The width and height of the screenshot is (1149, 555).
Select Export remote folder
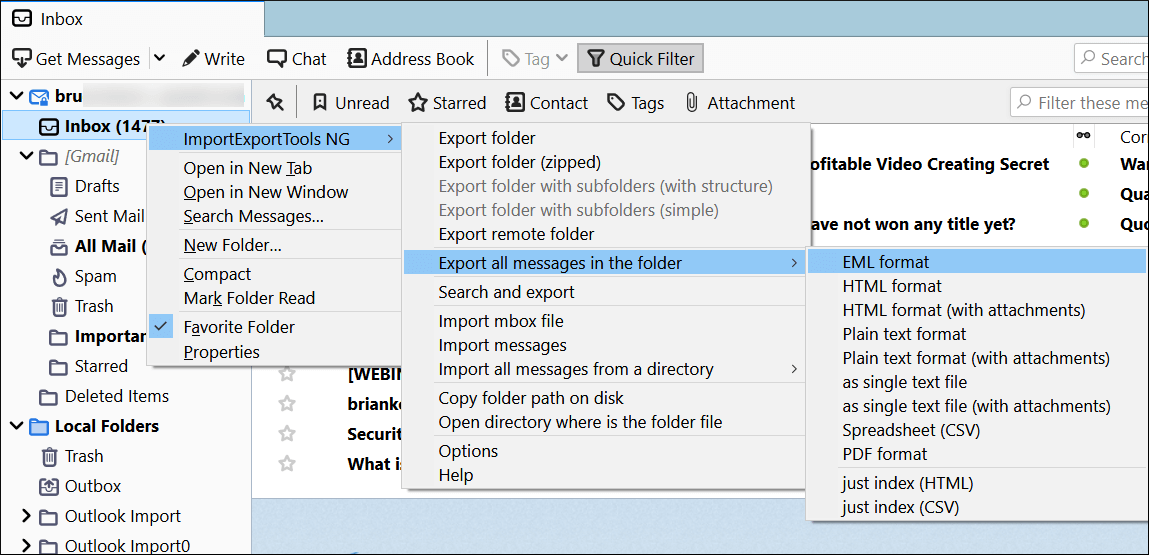pos(516,235)
